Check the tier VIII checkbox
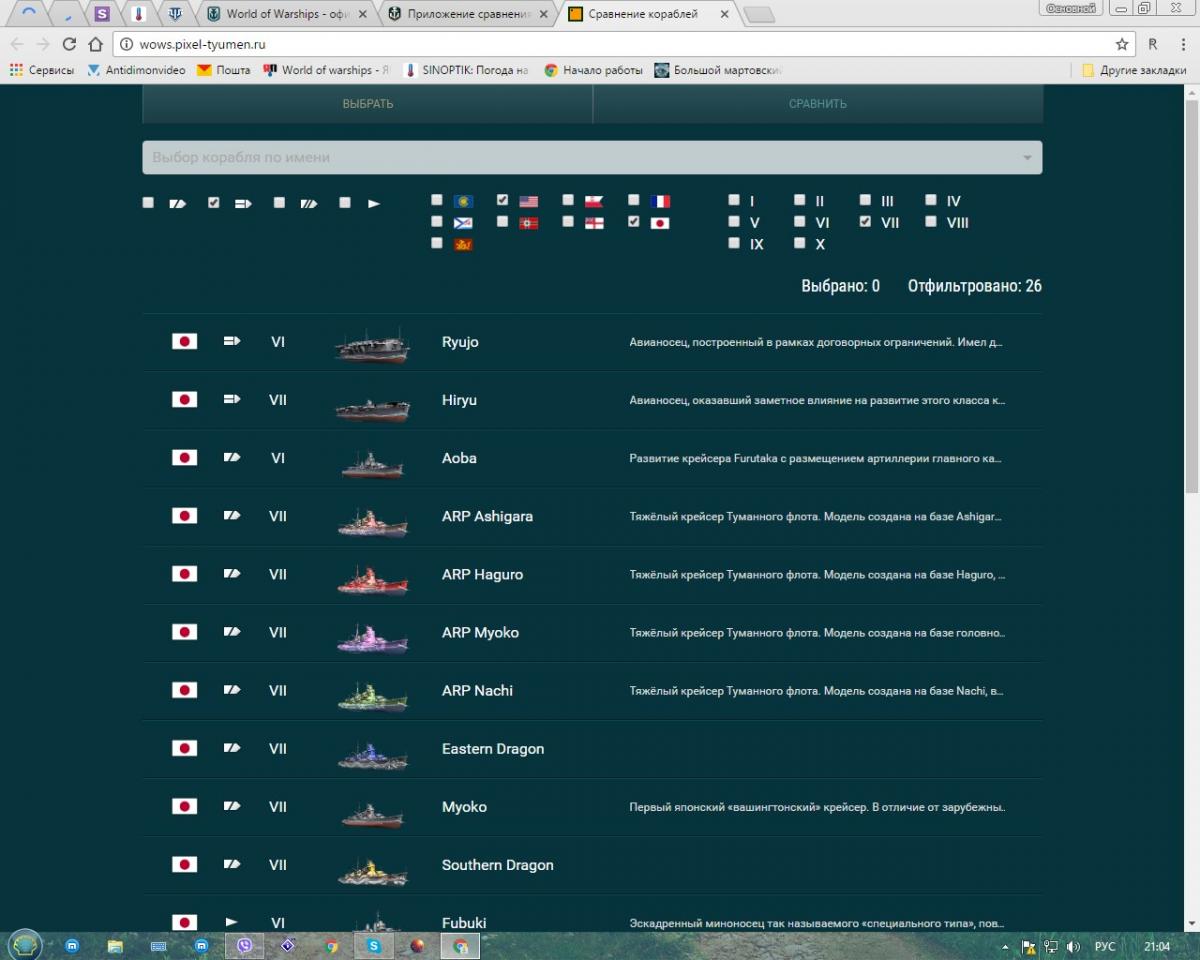 (x=931, y=222)
